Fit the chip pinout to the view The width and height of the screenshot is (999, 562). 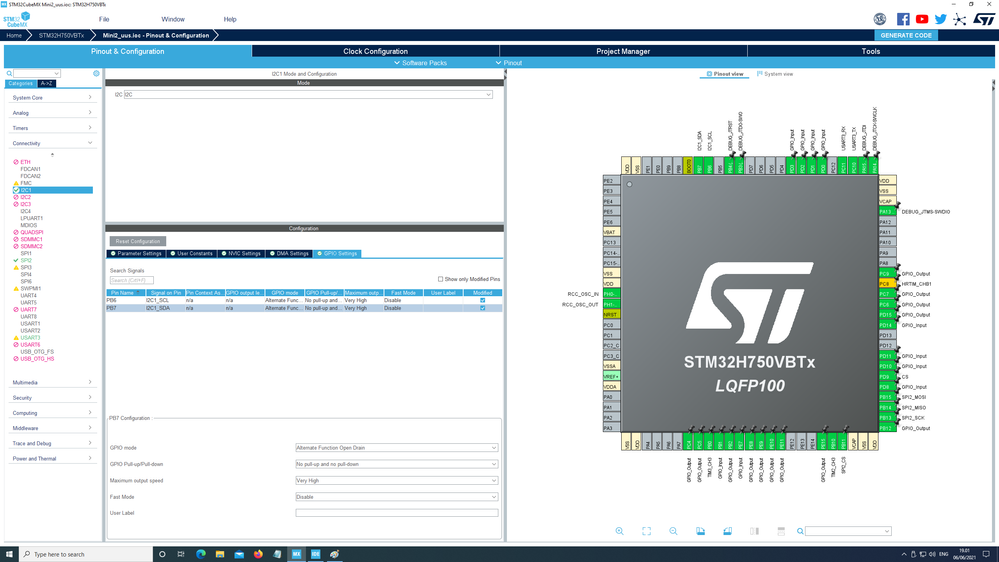646,531
